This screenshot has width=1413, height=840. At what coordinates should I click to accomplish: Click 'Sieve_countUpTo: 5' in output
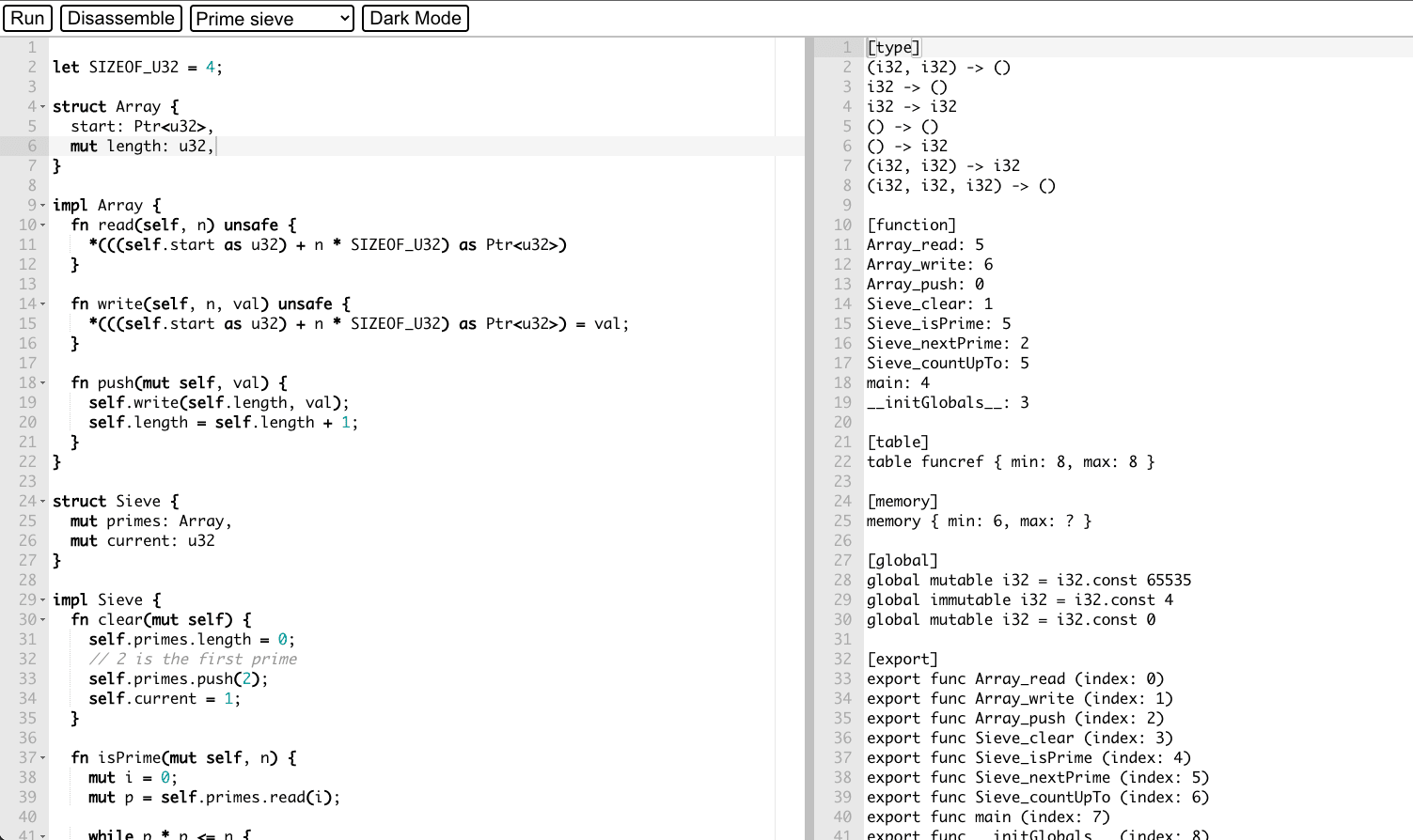(948, 363)
